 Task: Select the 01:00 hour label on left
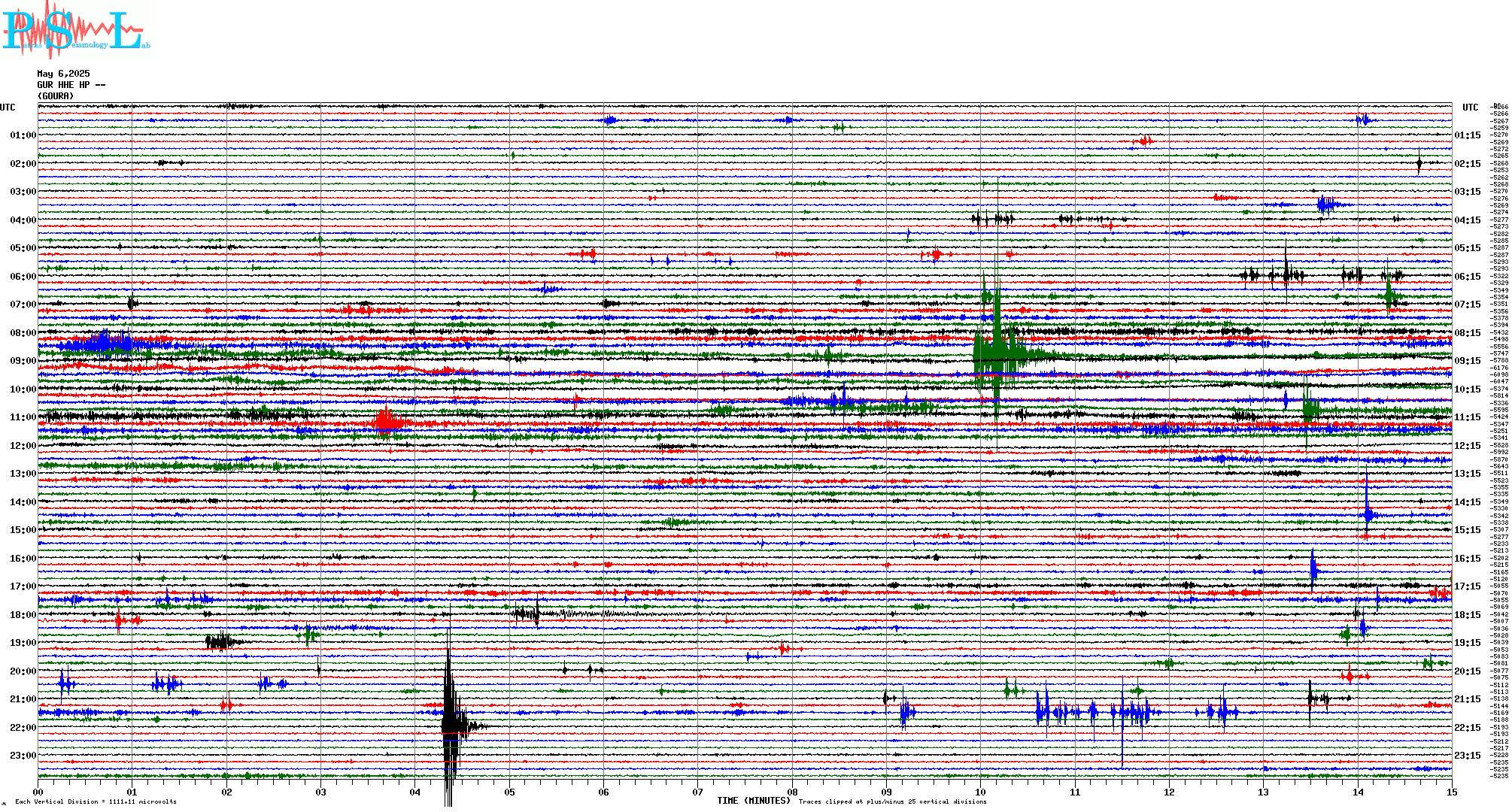pos(23,135)
